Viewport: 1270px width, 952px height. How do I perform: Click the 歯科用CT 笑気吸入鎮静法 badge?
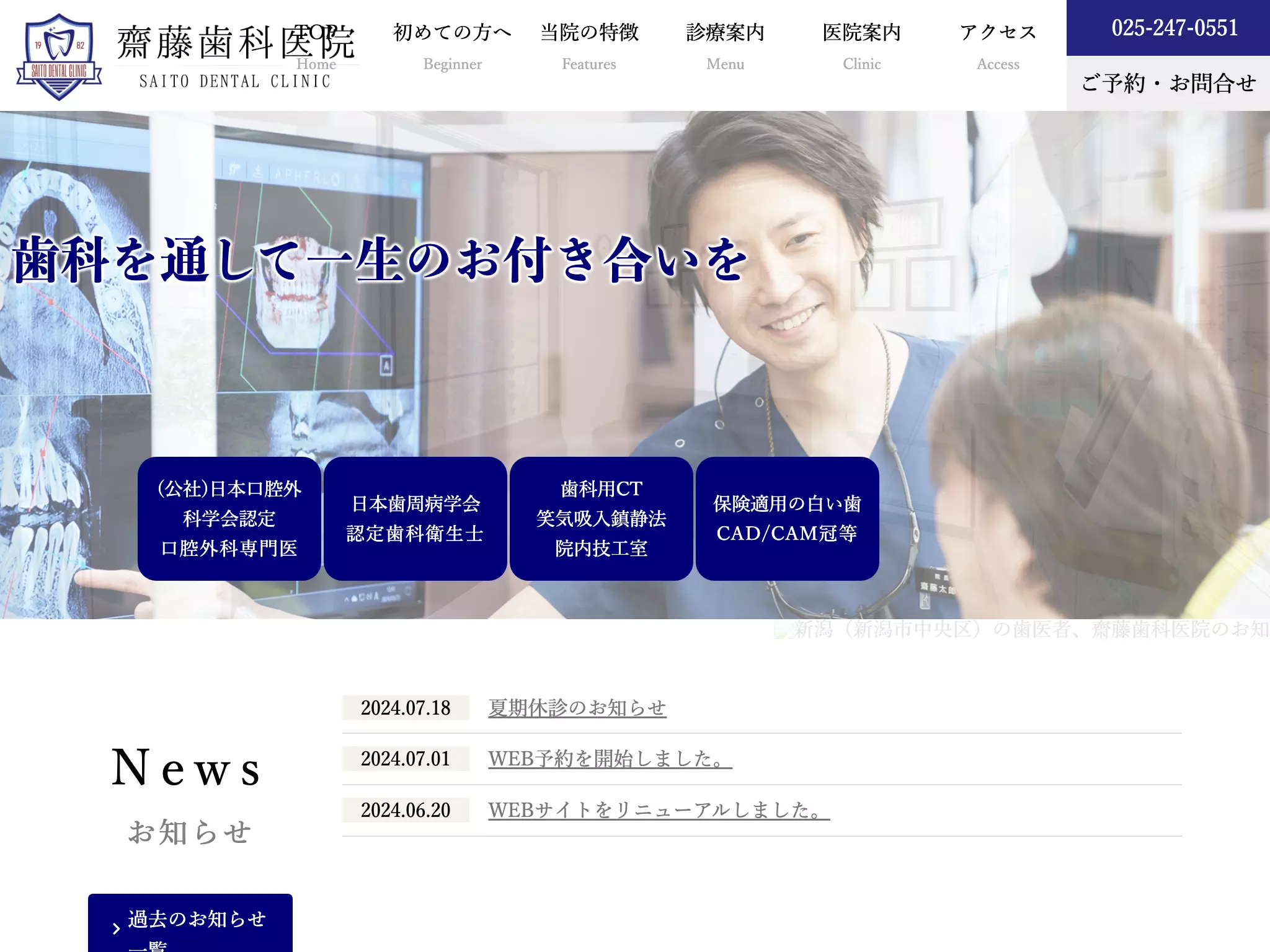(x=602, y=519)
